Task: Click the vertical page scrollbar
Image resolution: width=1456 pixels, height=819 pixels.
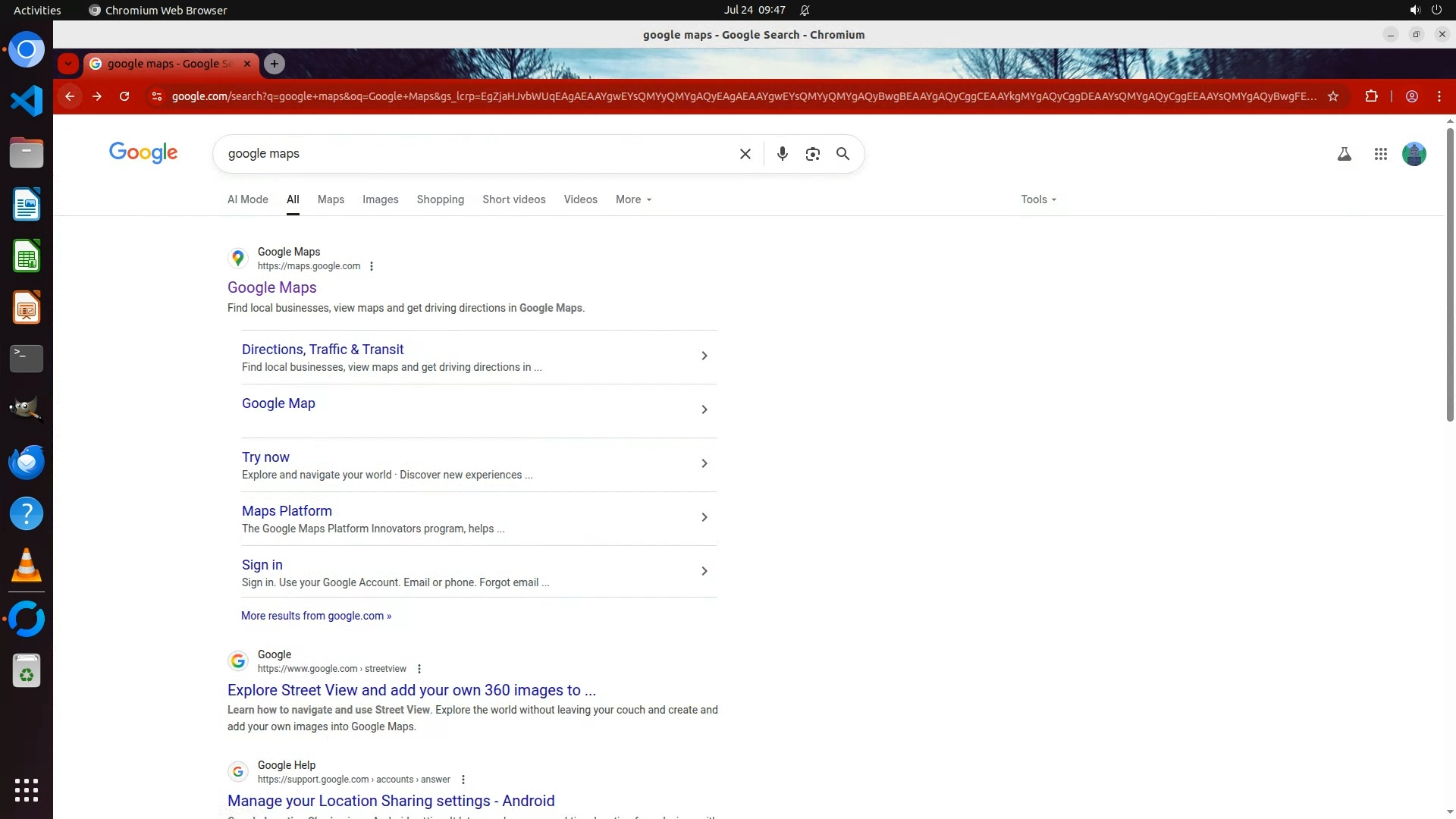Action: (x=1449, y=273)
